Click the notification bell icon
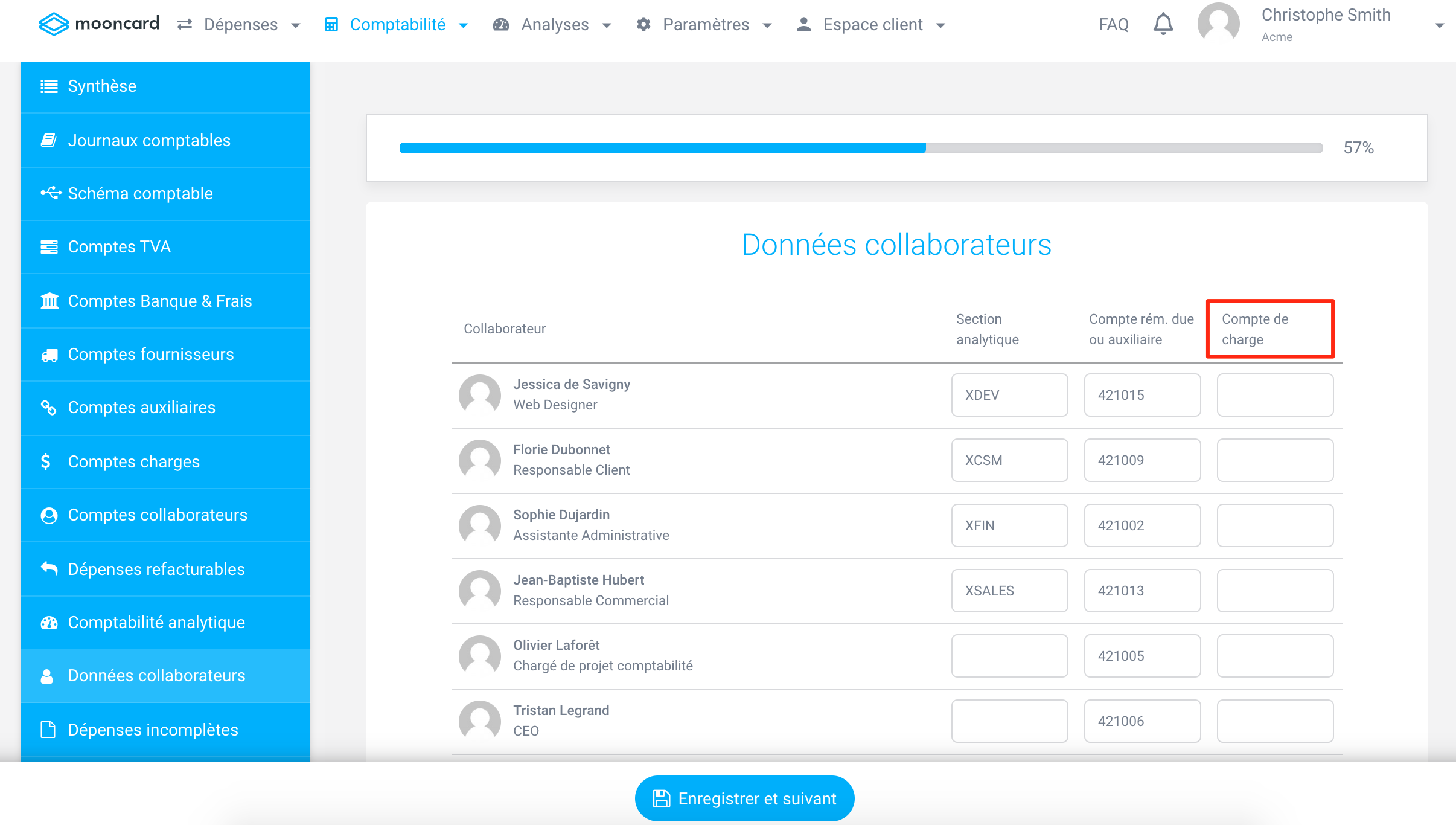Screen dimensions: 1456x825 coord(1163,24)
